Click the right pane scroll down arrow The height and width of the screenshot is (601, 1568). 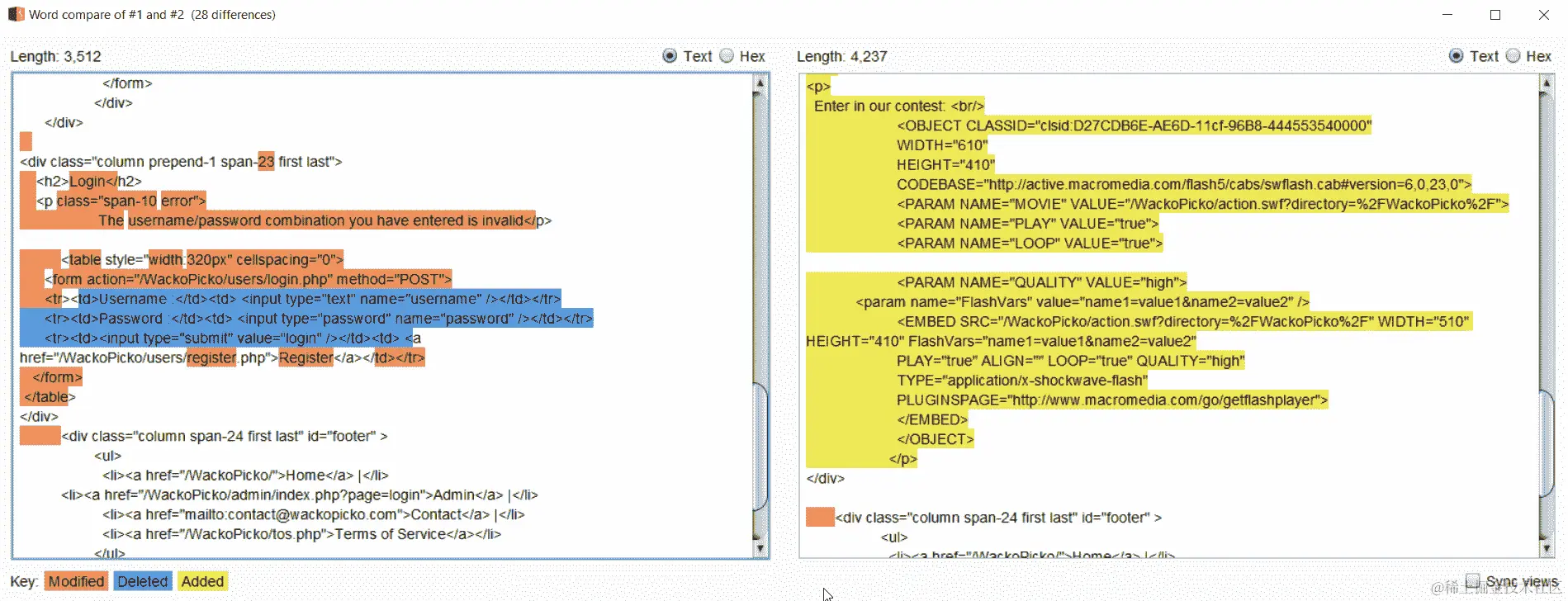pyautogui.click(x=1547, y=547)
